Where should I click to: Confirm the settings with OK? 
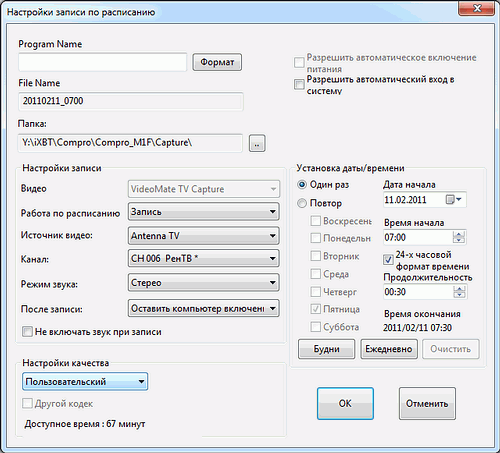click(345, 403)
